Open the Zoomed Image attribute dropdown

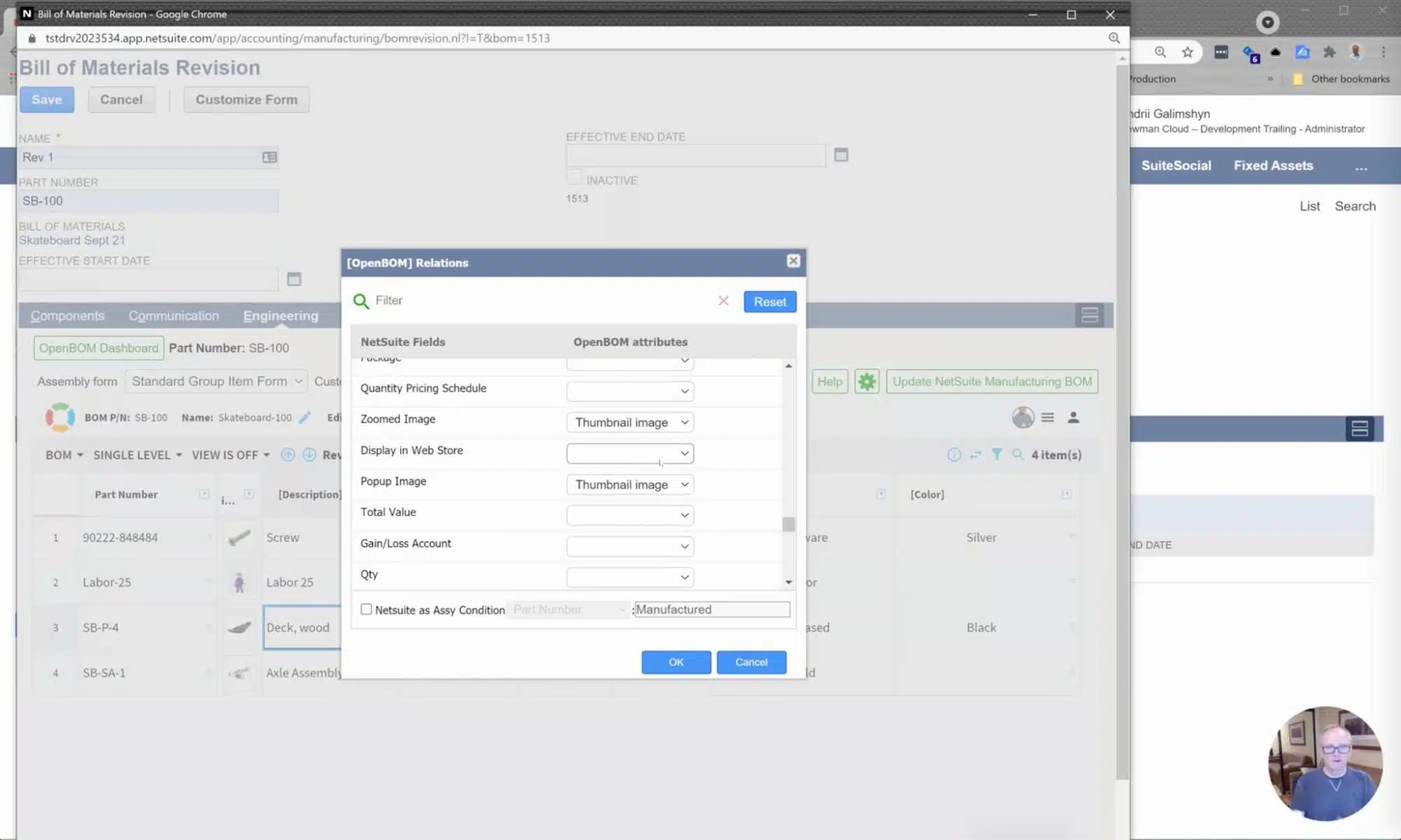(x=630, y=422)
